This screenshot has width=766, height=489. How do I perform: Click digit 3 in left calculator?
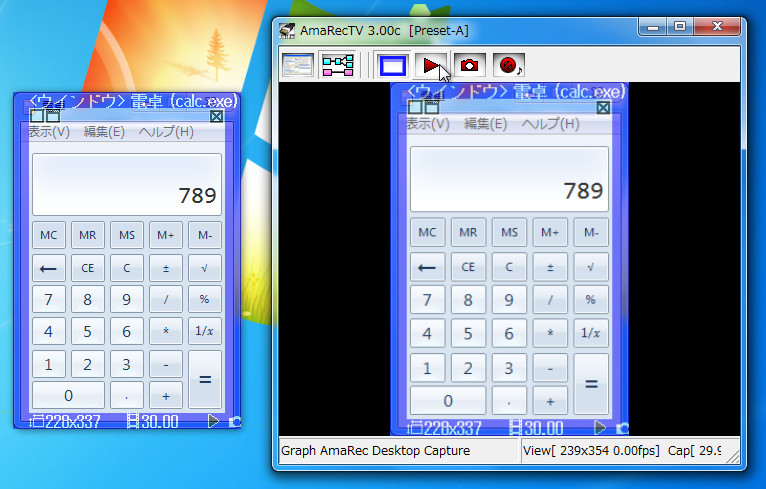pos(127,364)
